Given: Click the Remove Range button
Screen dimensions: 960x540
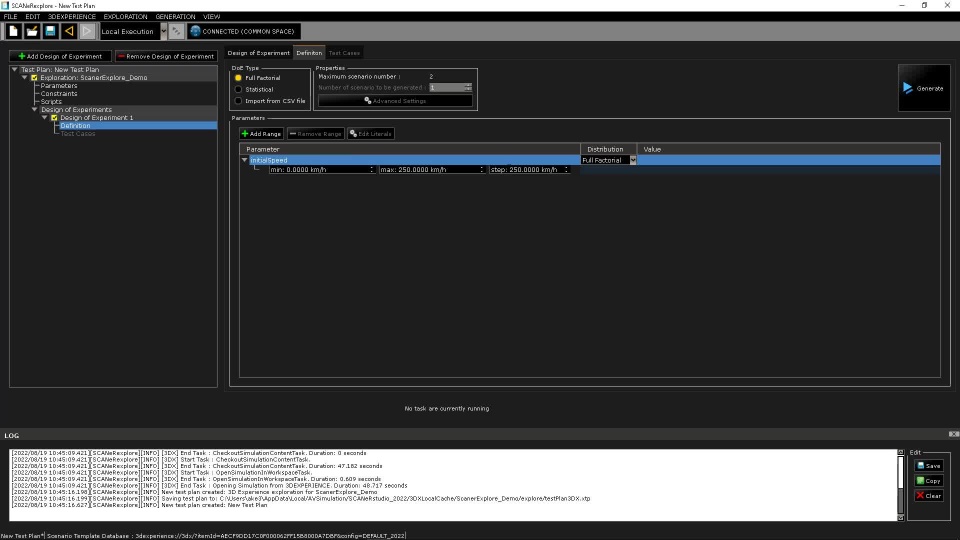Looking at the screenshot, I should pyautogui.click(x=316, y=133).
